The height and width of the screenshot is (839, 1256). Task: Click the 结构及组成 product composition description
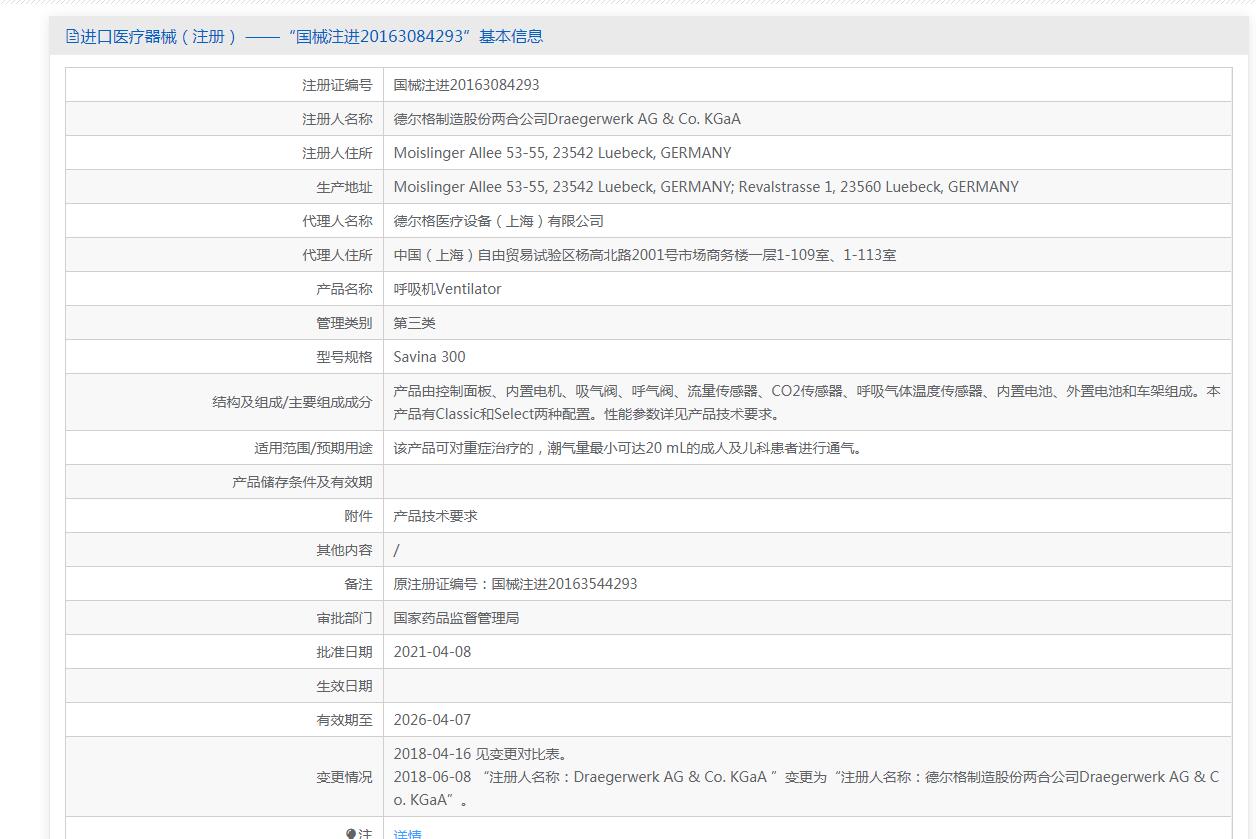pyautogui.click(x=806, y=402)
